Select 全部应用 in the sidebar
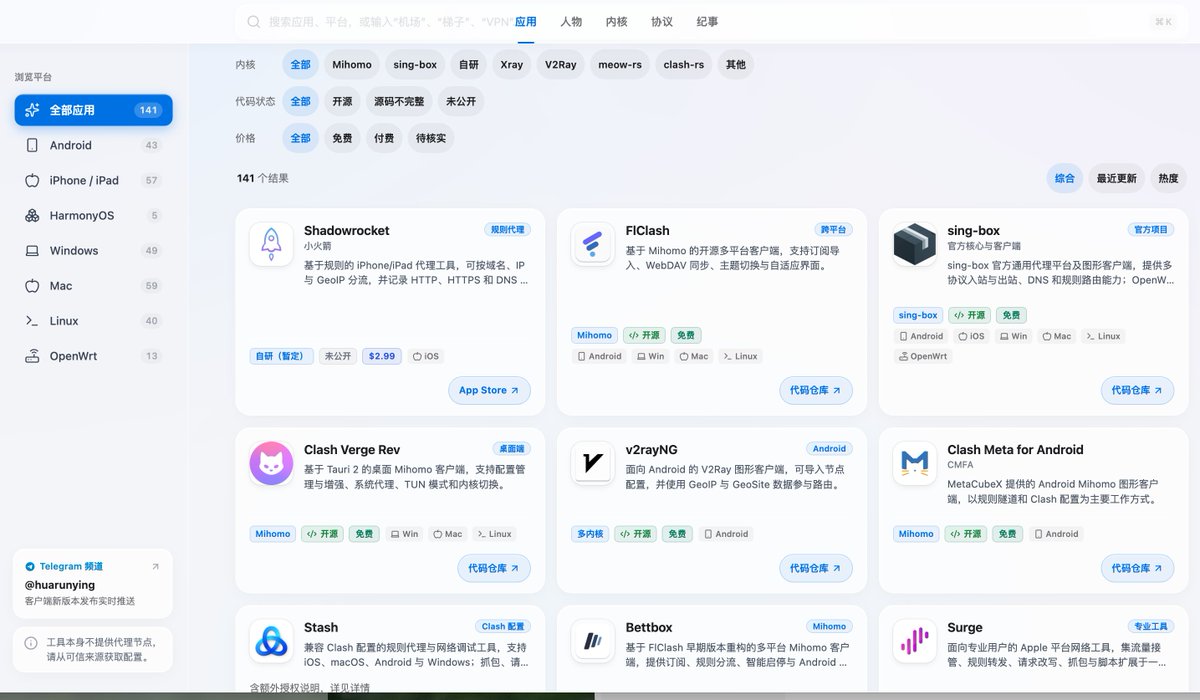This screenshot has height=700, width=1200. pos(93,110)
